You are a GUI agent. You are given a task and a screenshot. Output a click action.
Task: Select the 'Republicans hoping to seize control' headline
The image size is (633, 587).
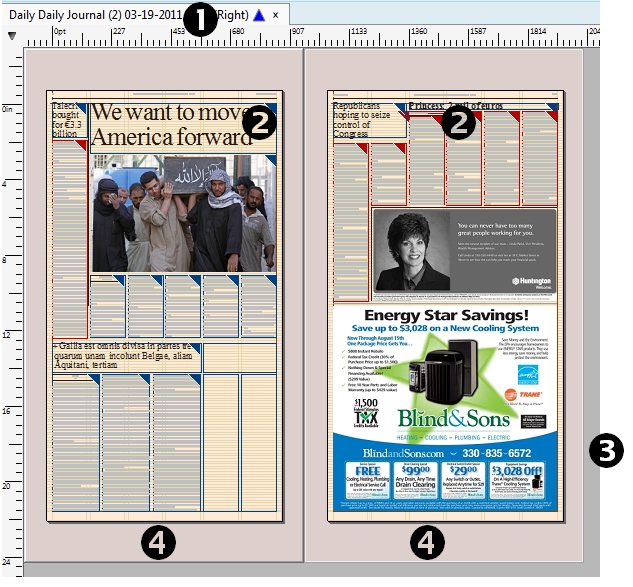click(369, 120)
